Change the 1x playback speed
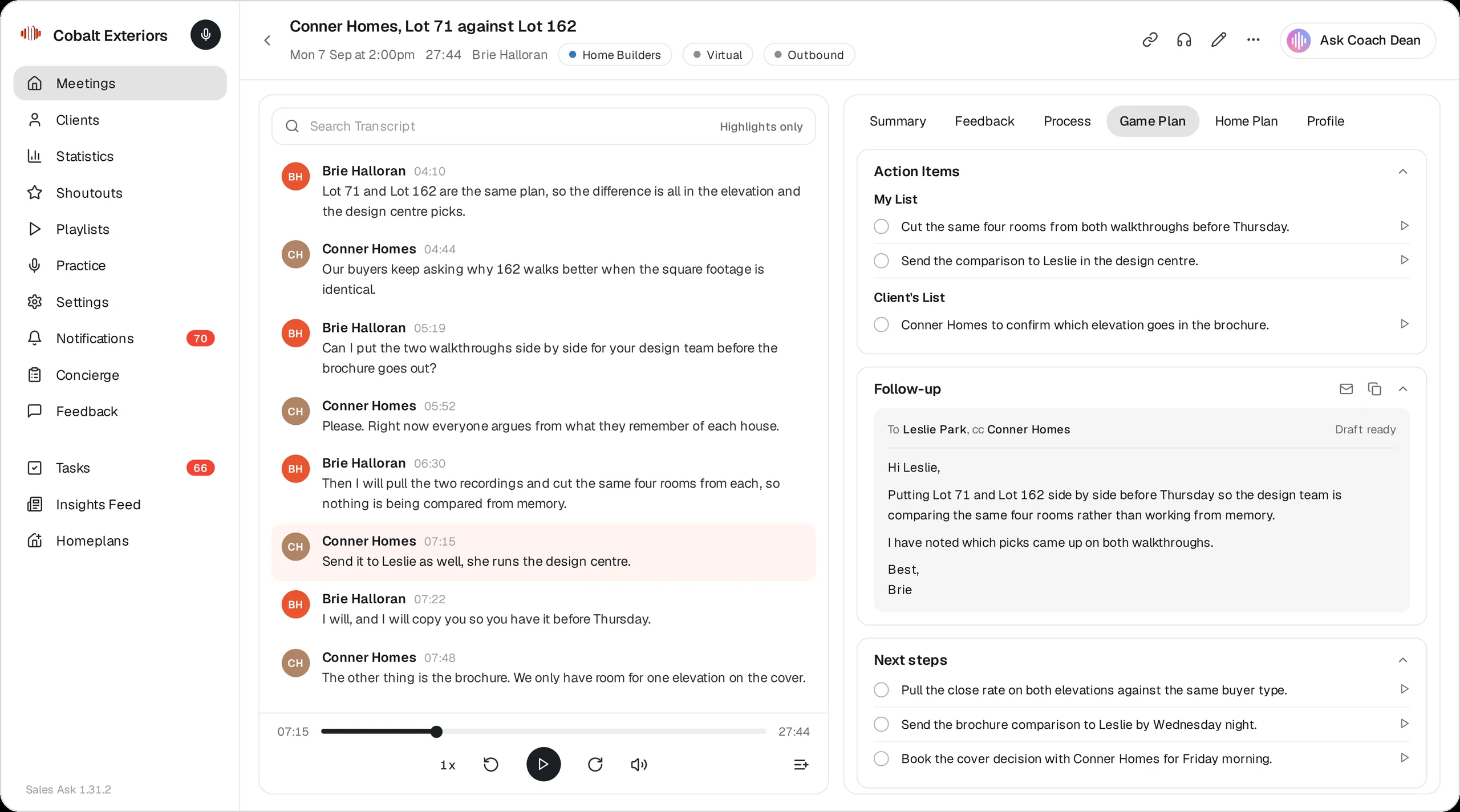The height and width of the screenshot is (812, 1460). [448, 765]
